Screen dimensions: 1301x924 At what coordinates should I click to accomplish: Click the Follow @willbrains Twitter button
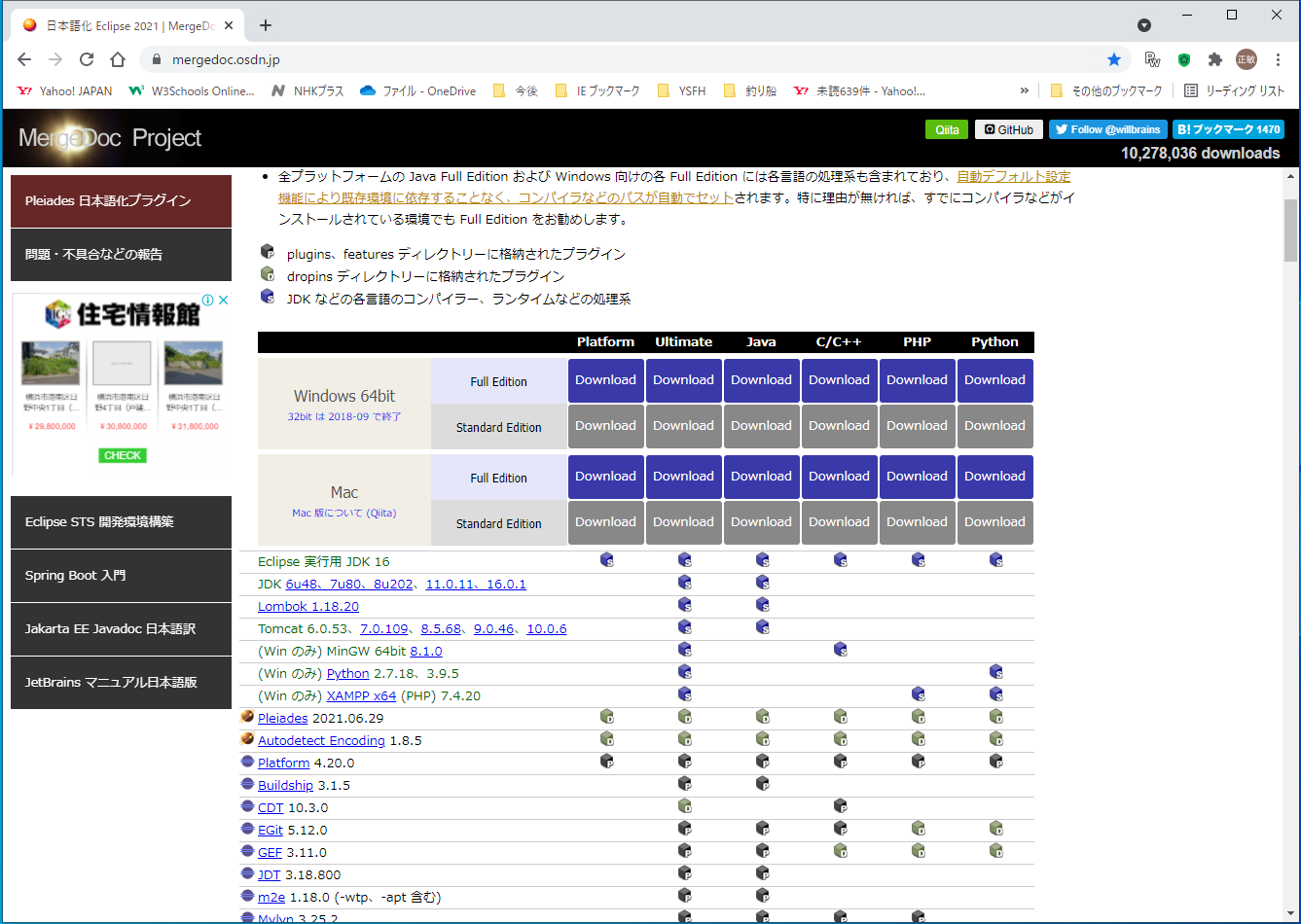(1107, 129)
